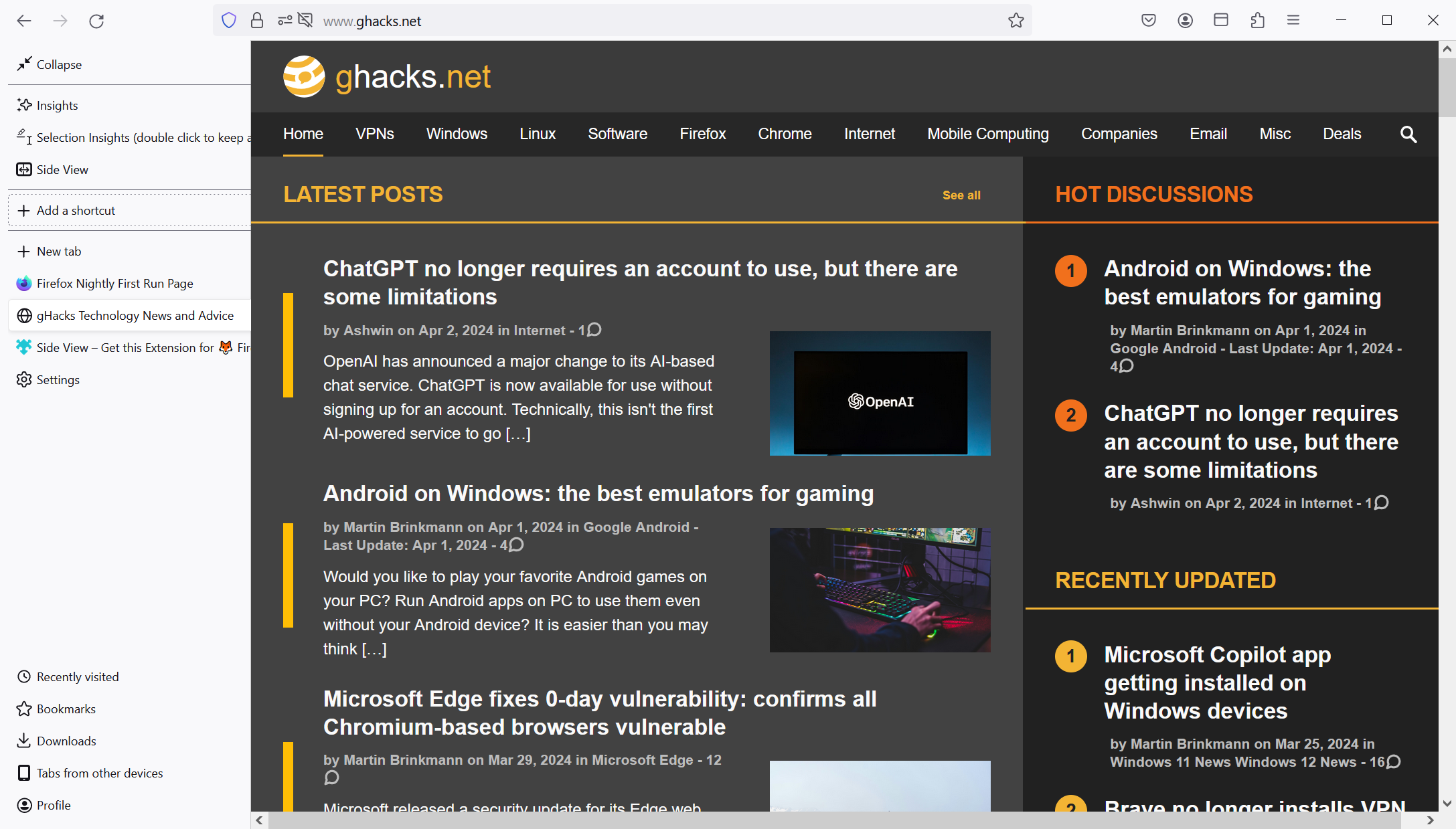
Task: Click the Pocket save icon in toolbar
Action: pos(1149,21)
